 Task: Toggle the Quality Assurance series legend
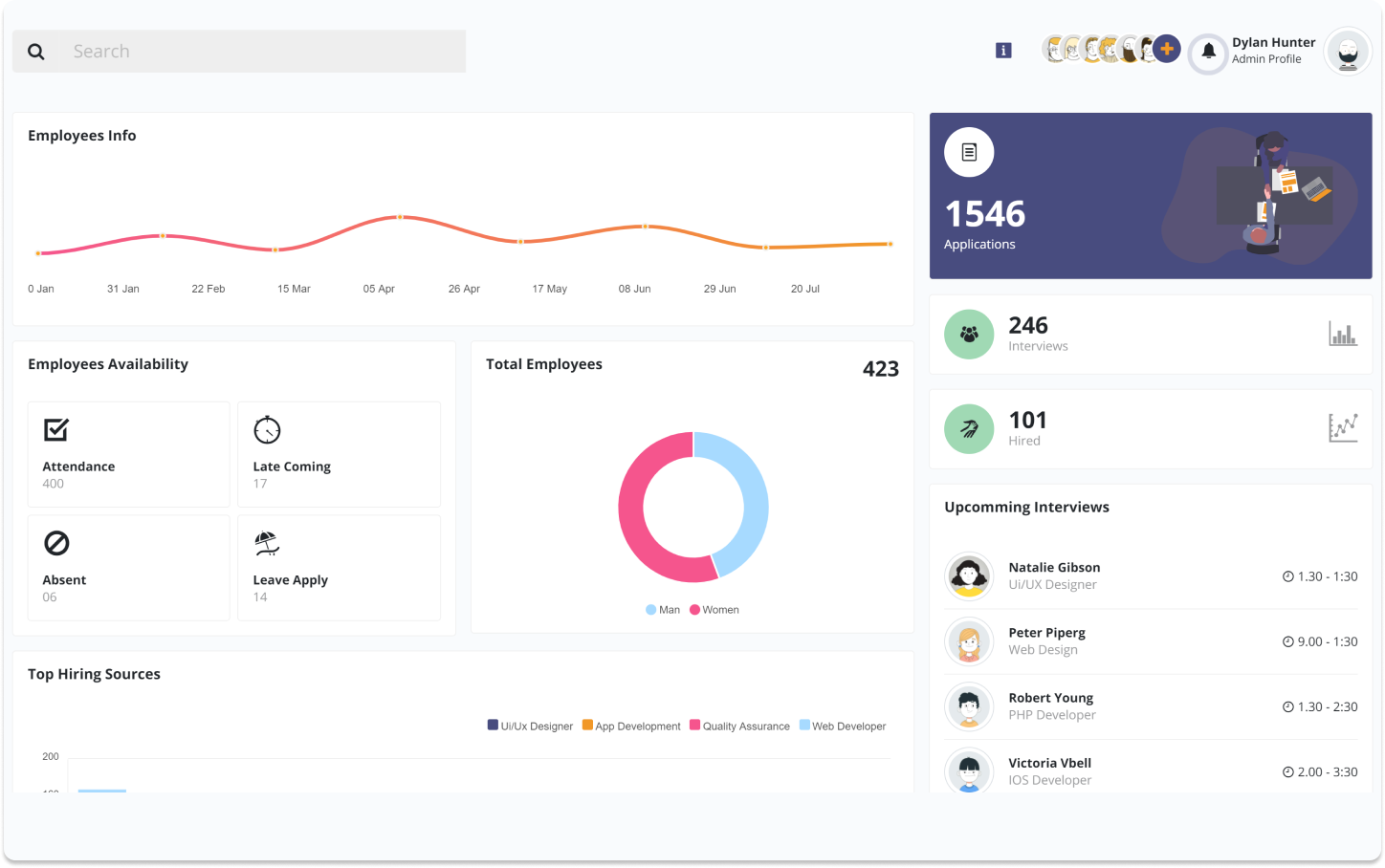[739, 726]
